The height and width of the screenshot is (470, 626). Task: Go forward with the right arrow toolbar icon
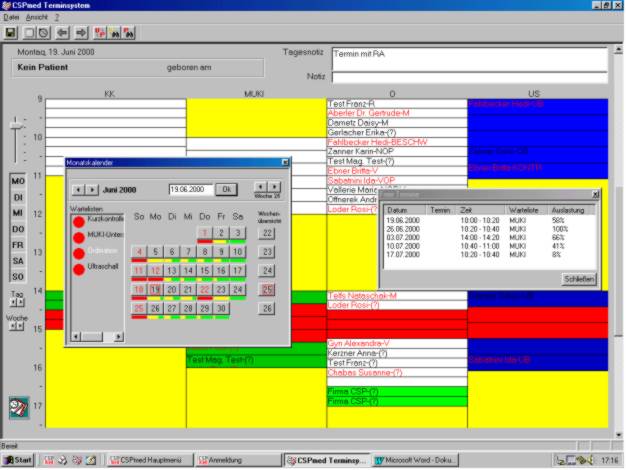click(x=81, y=33)
